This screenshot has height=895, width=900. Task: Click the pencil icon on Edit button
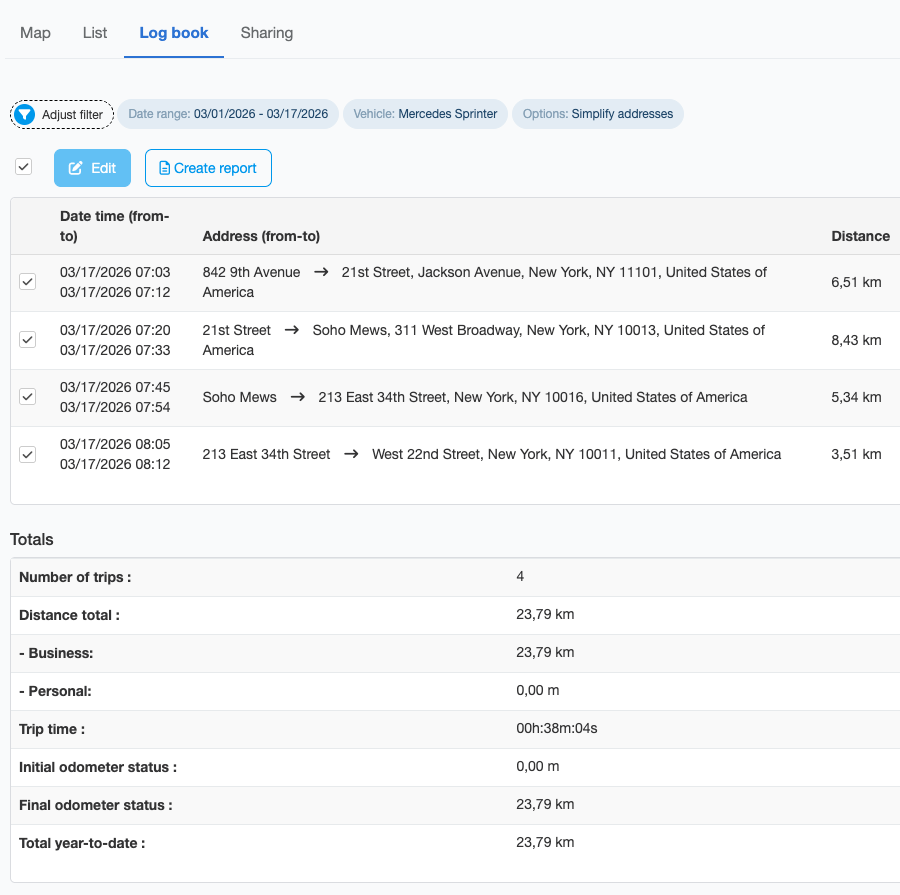pyautogui.click(x=75, y=168)
